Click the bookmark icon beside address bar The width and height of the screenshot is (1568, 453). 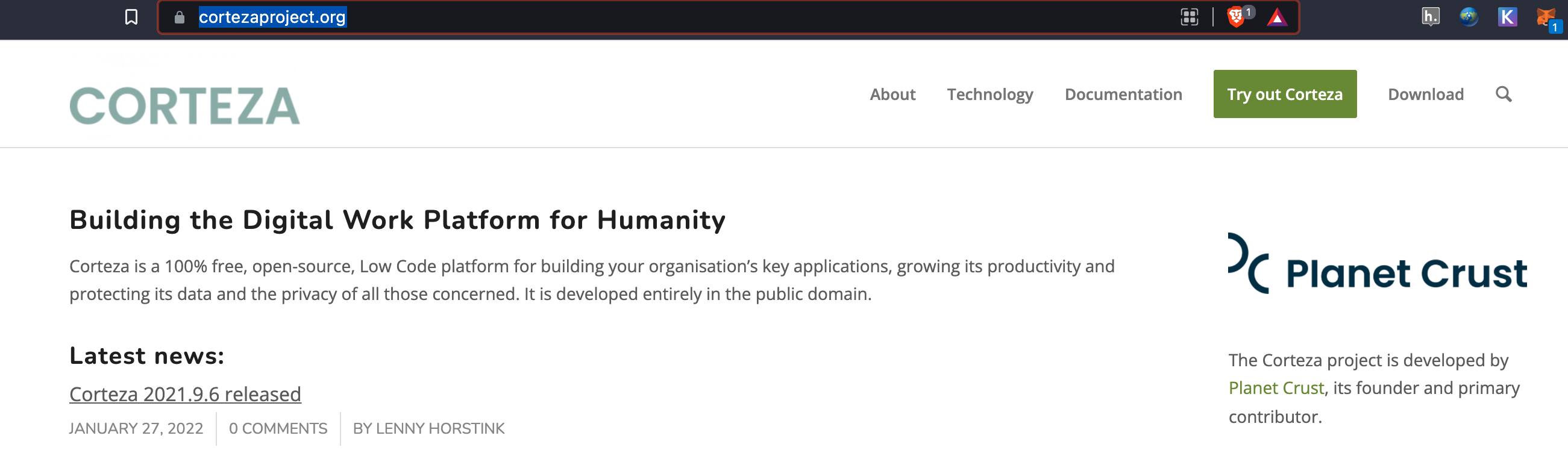tap(131, 17)
